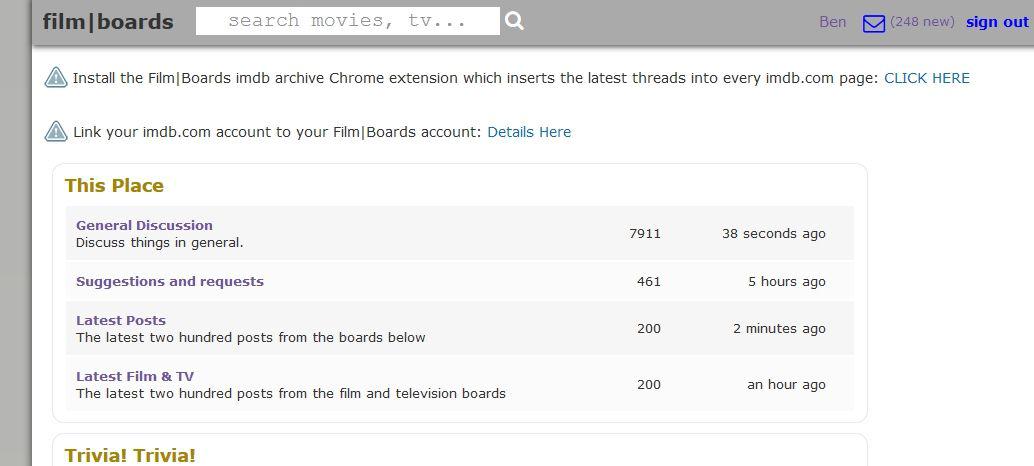
Task: Open the envelope messages icon
Action: (874, 23)
